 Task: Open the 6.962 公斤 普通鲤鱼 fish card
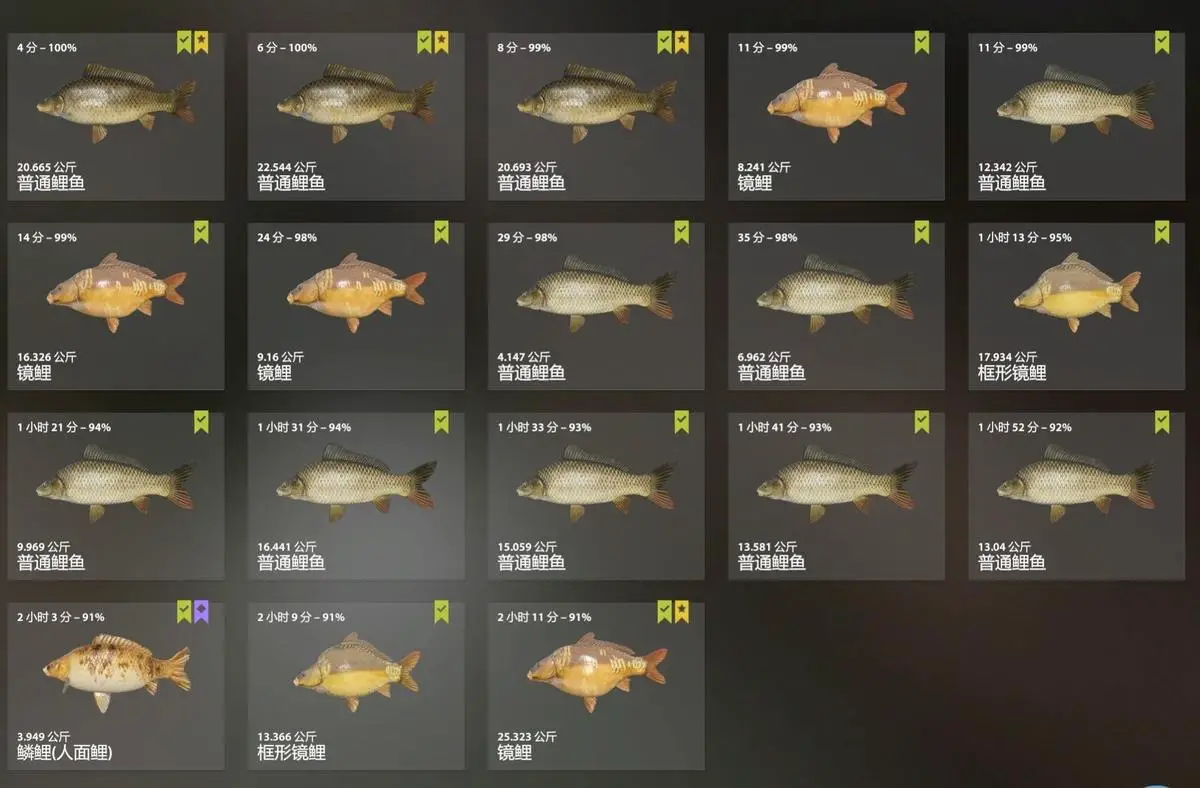(836, 306)
